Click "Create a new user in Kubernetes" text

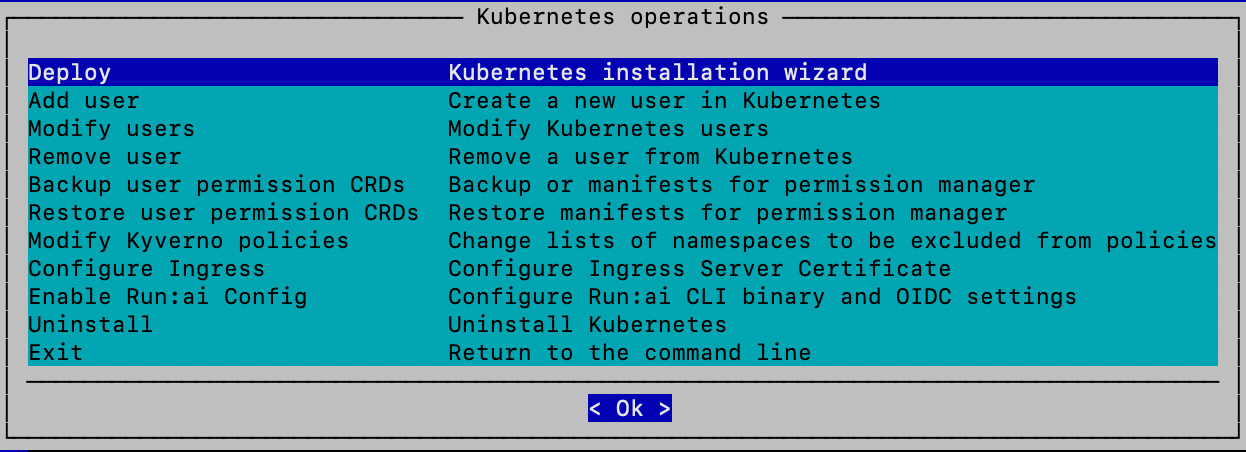click(664, 101)
